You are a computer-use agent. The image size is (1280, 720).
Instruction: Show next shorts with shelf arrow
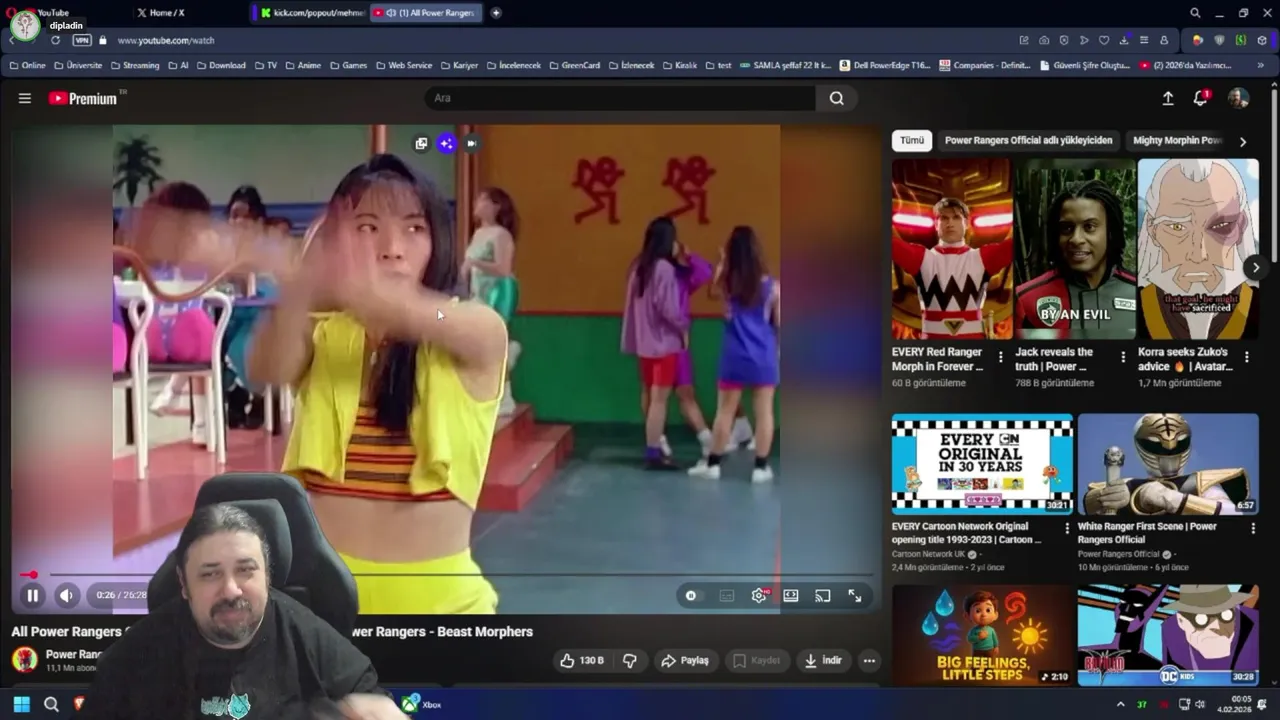(x=1256, y=267)
